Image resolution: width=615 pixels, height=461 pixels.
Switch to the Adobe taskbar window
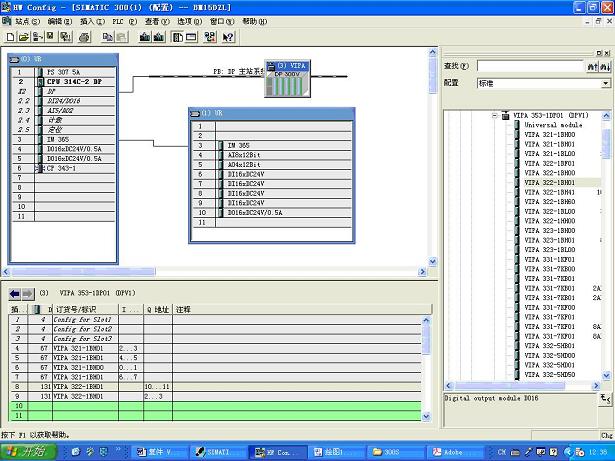click(x=454, y=452)
